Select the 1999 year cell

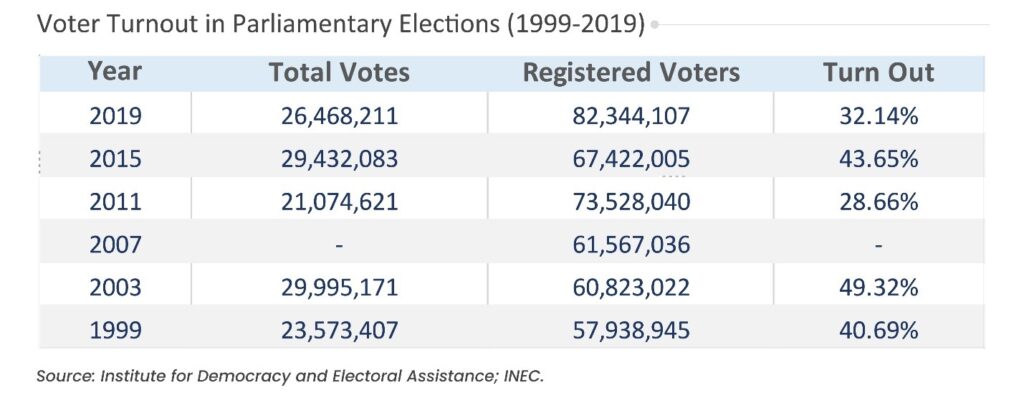click(115, 330)
